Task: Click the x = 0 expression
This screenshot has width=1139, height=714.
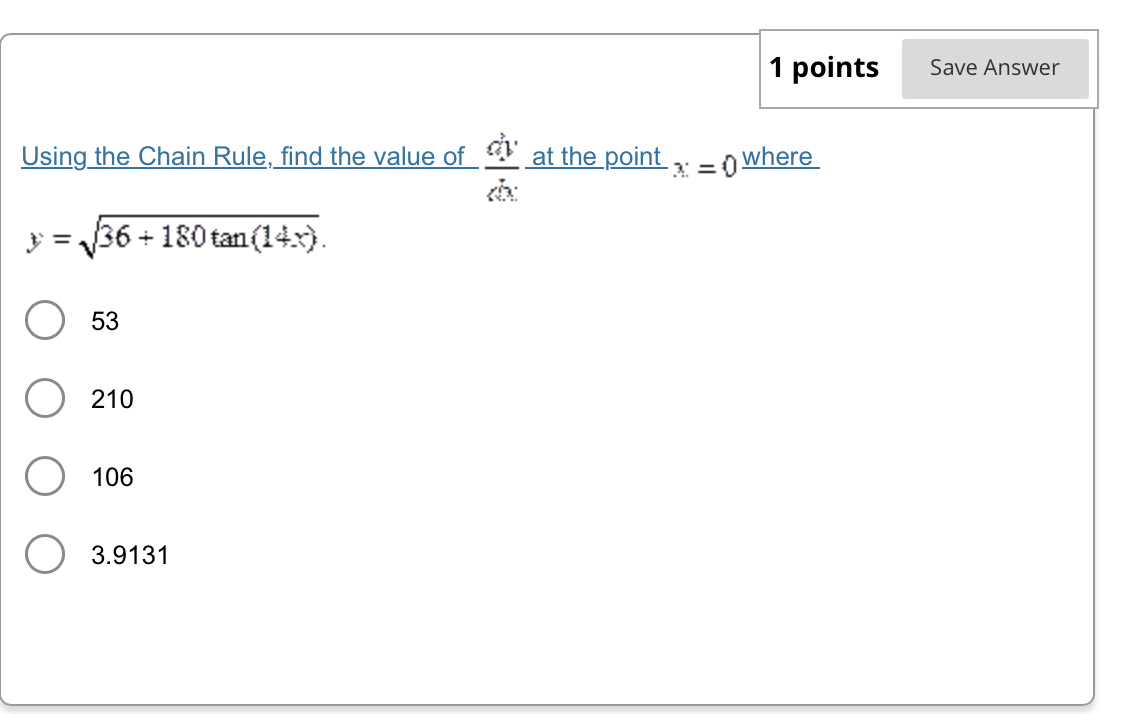Action: 704,167
